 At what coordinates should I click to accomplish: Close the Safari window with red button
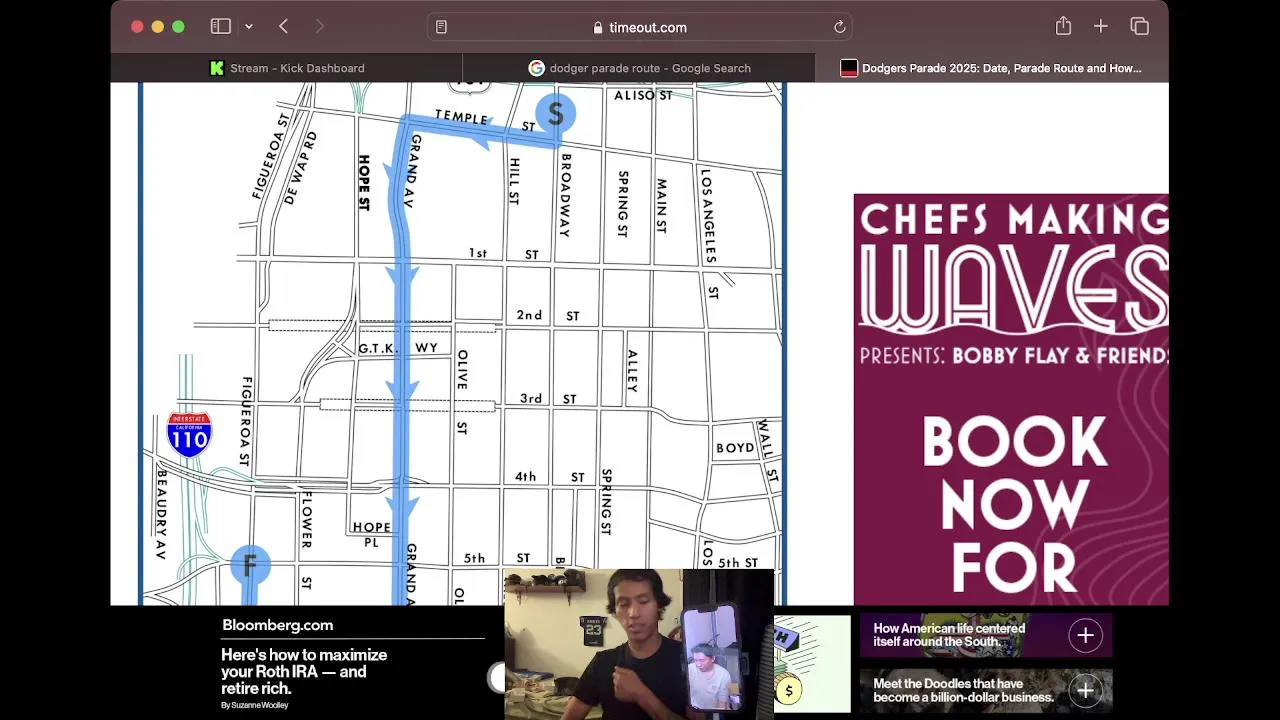(137, 27)
